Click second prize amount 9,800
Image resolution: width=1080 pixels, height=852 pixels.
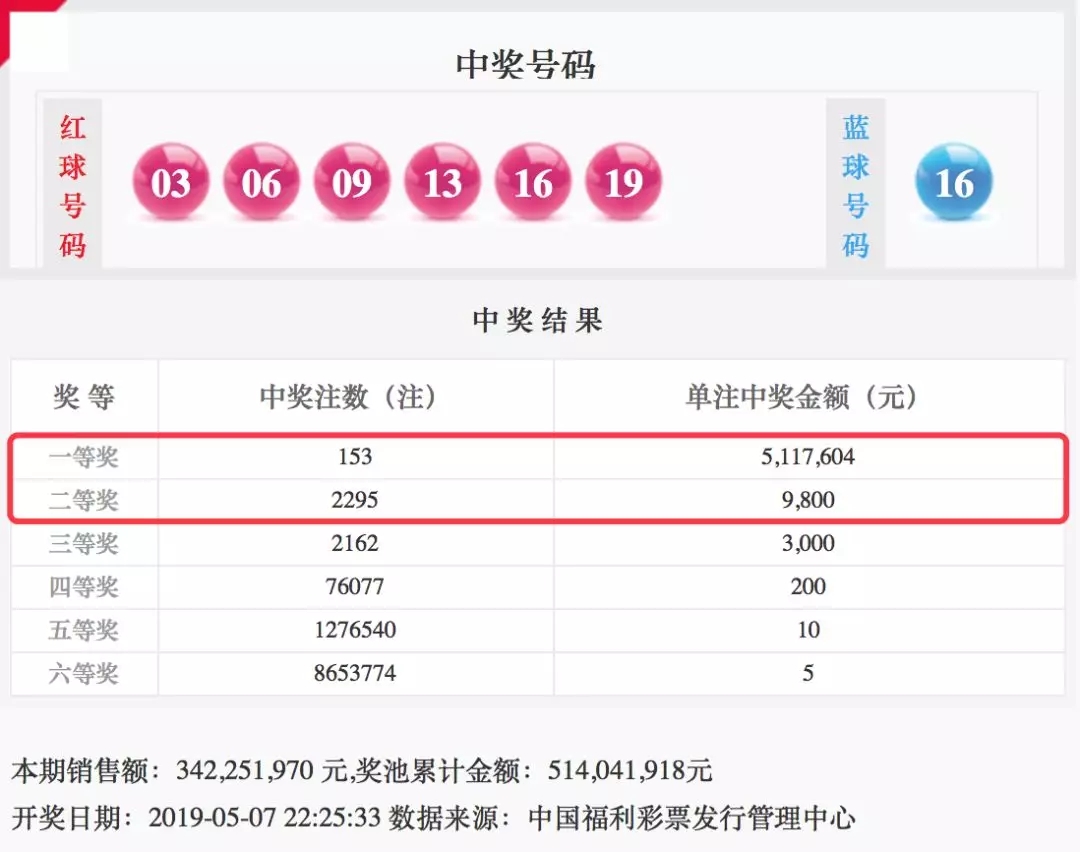coord(808,500)
